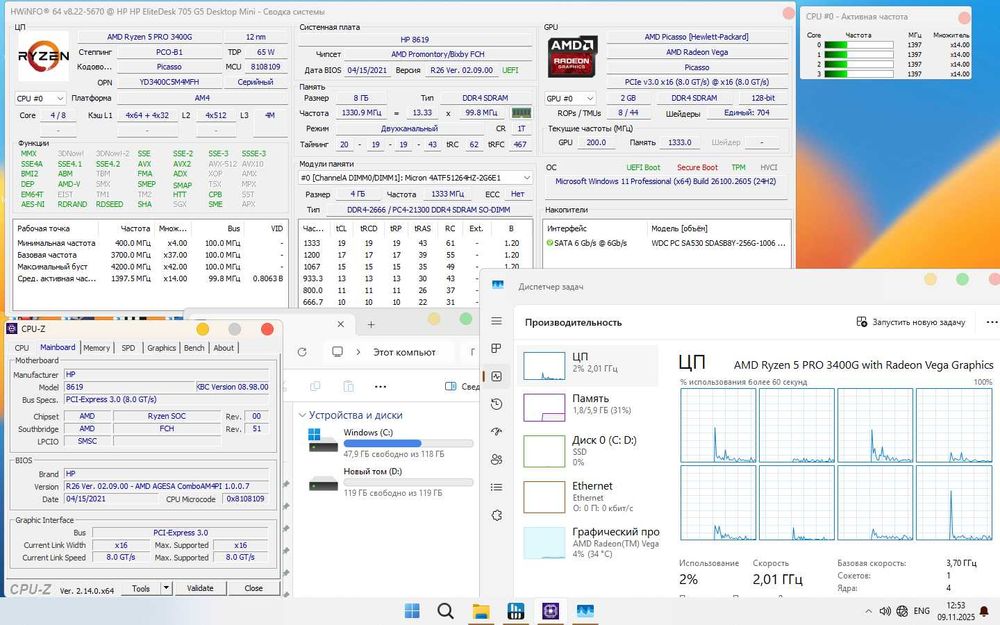Open CPU-Z Tools dropdown arrow
1000x625 pixels.
(x=166, y=588)
